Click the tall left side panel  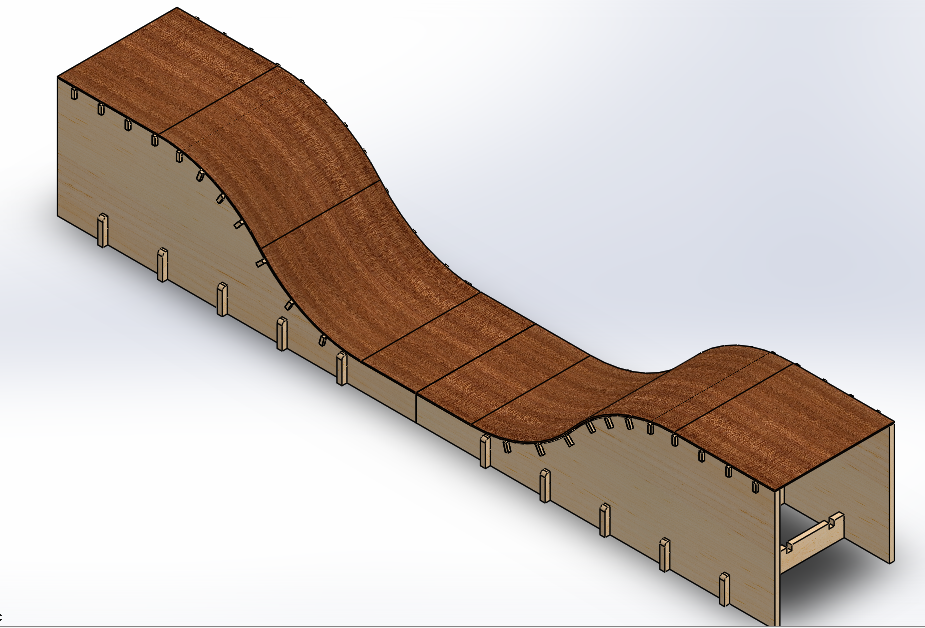[x=200, y=300]
